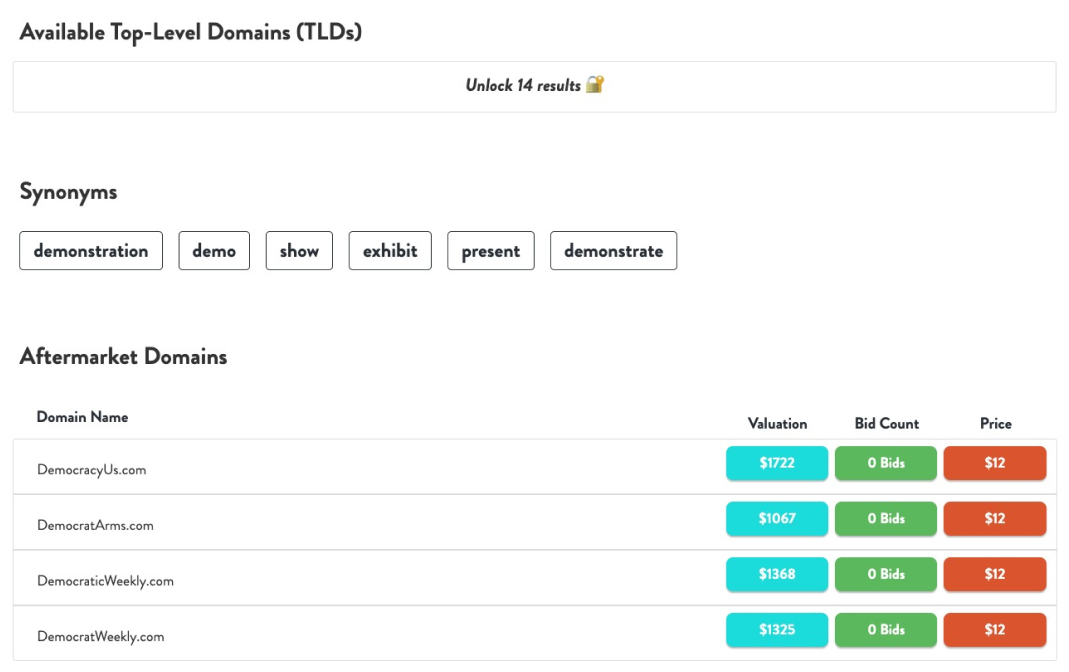Click the 0 Bids badge for DemocratWeekly.com

coord(885,630)
